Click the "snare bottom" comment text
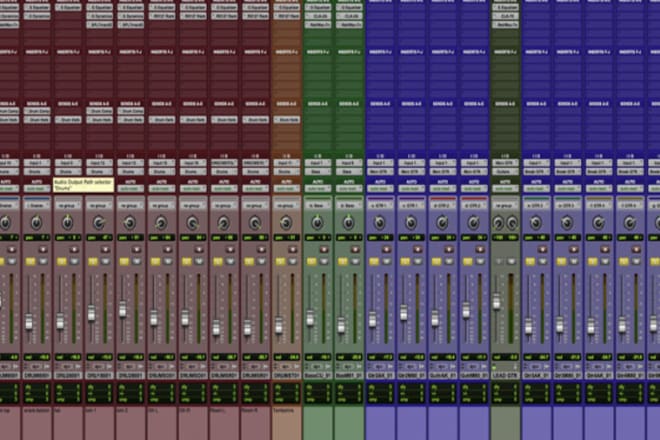 (x=35, y=410)
